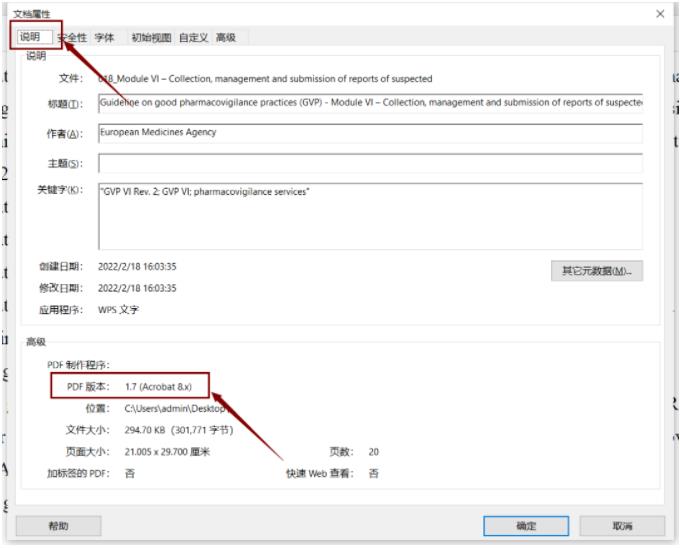Click the 页面大小 value 21.005 x 29.700 厘米
Viewport: 680px width, 548px height.
pos(167,452)
